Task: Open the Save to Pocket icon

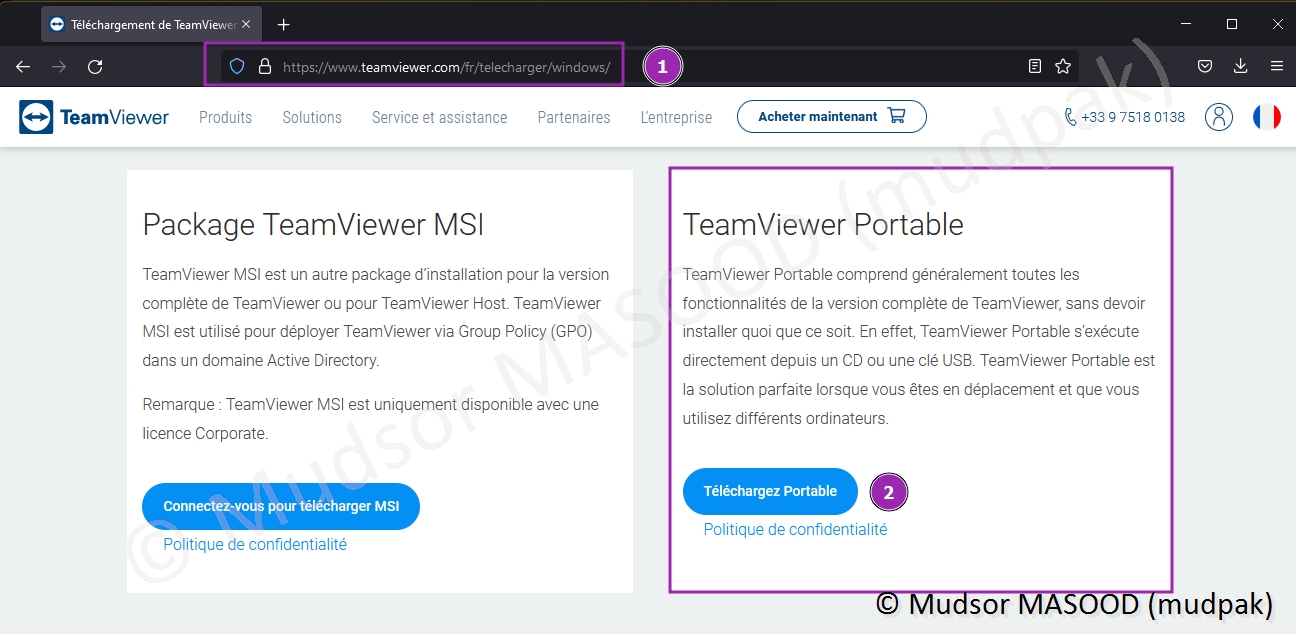Action: 1205,66
